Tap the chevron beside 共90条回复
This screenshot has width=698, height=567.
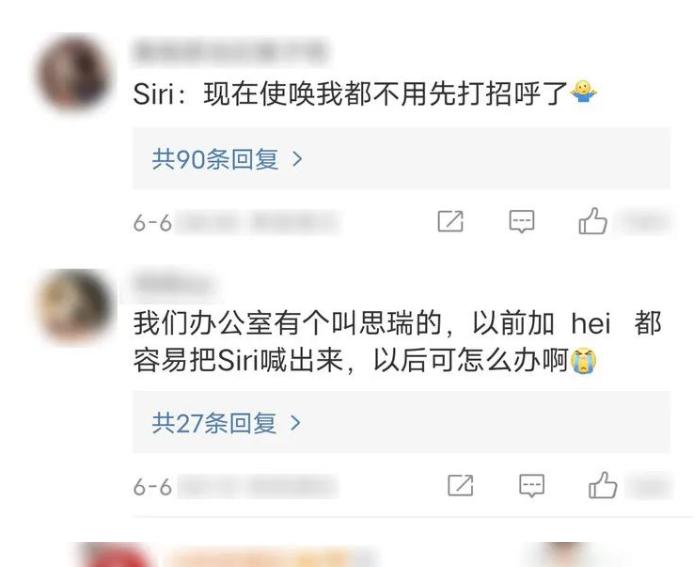coord(297,159)
